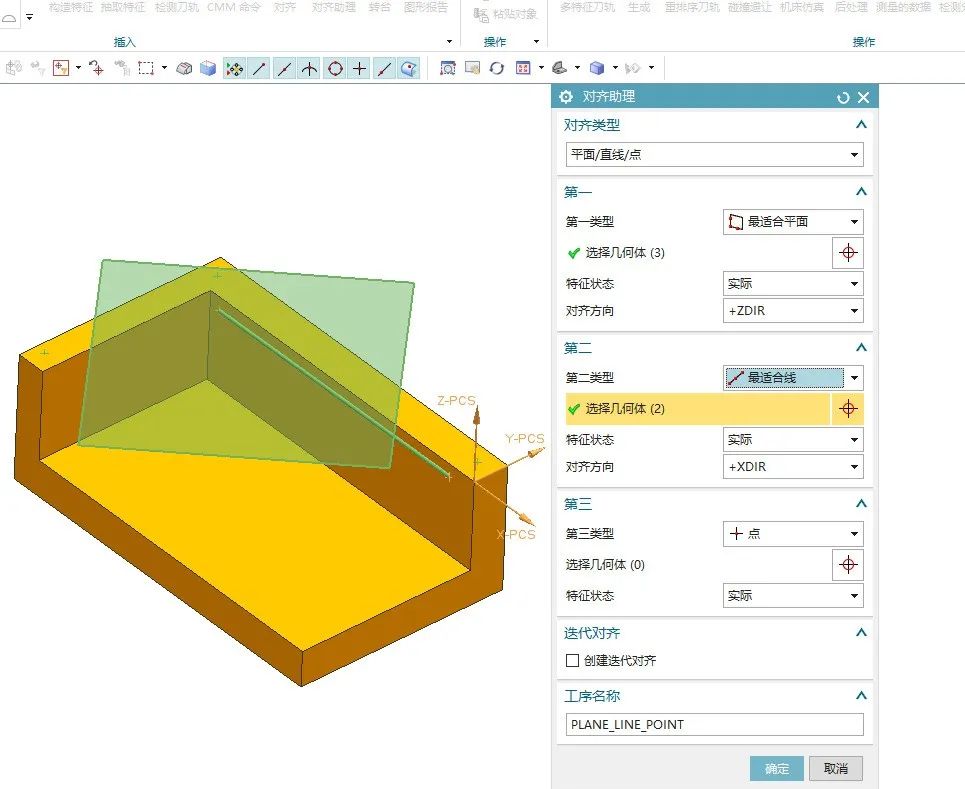Click the 选择几何体 (0) row
The width and height of the screenshot is (965, 789).
pos(697,565)
